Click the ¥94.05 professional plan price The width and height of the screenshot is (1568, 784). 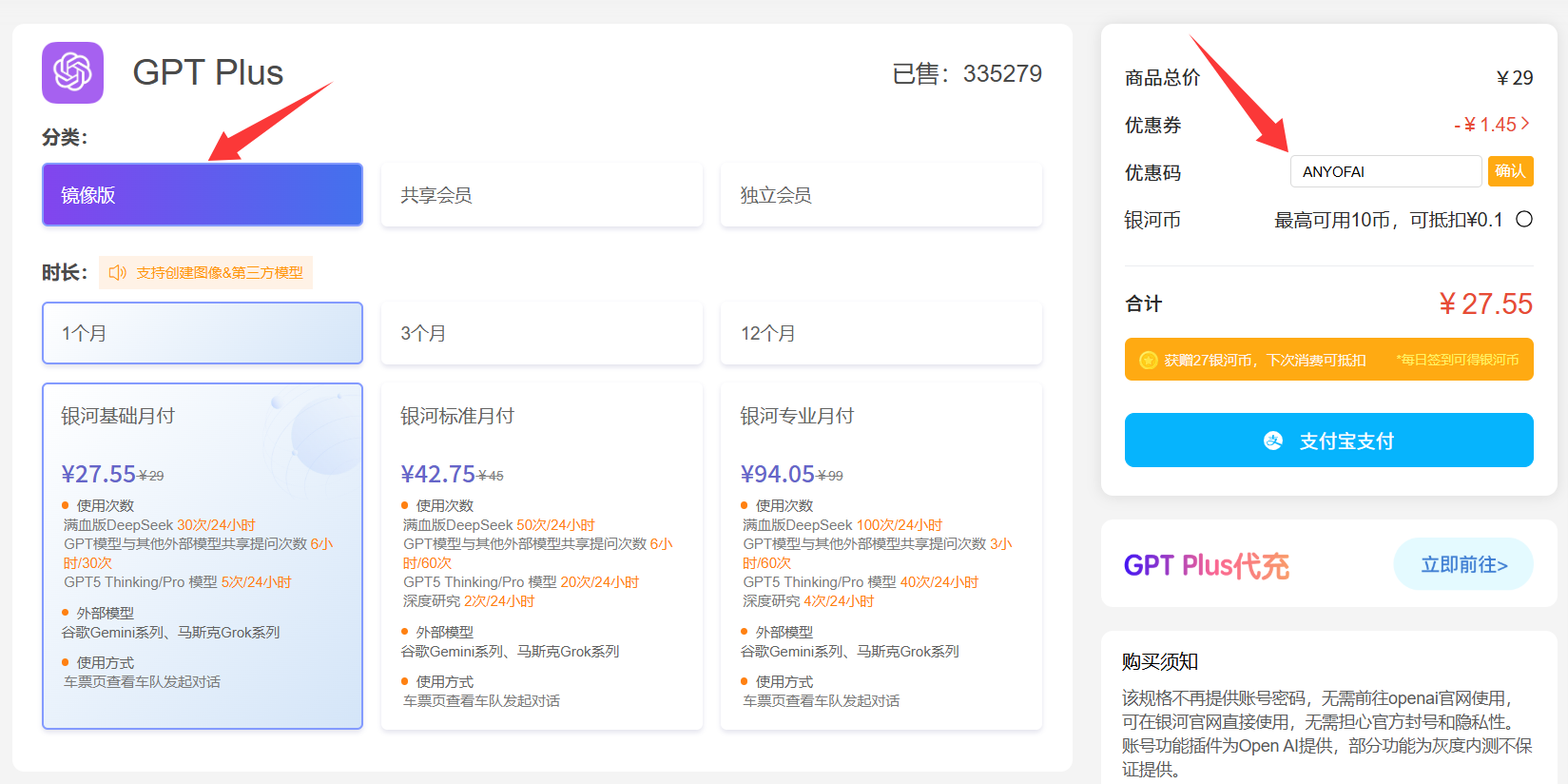click(777, 474)
